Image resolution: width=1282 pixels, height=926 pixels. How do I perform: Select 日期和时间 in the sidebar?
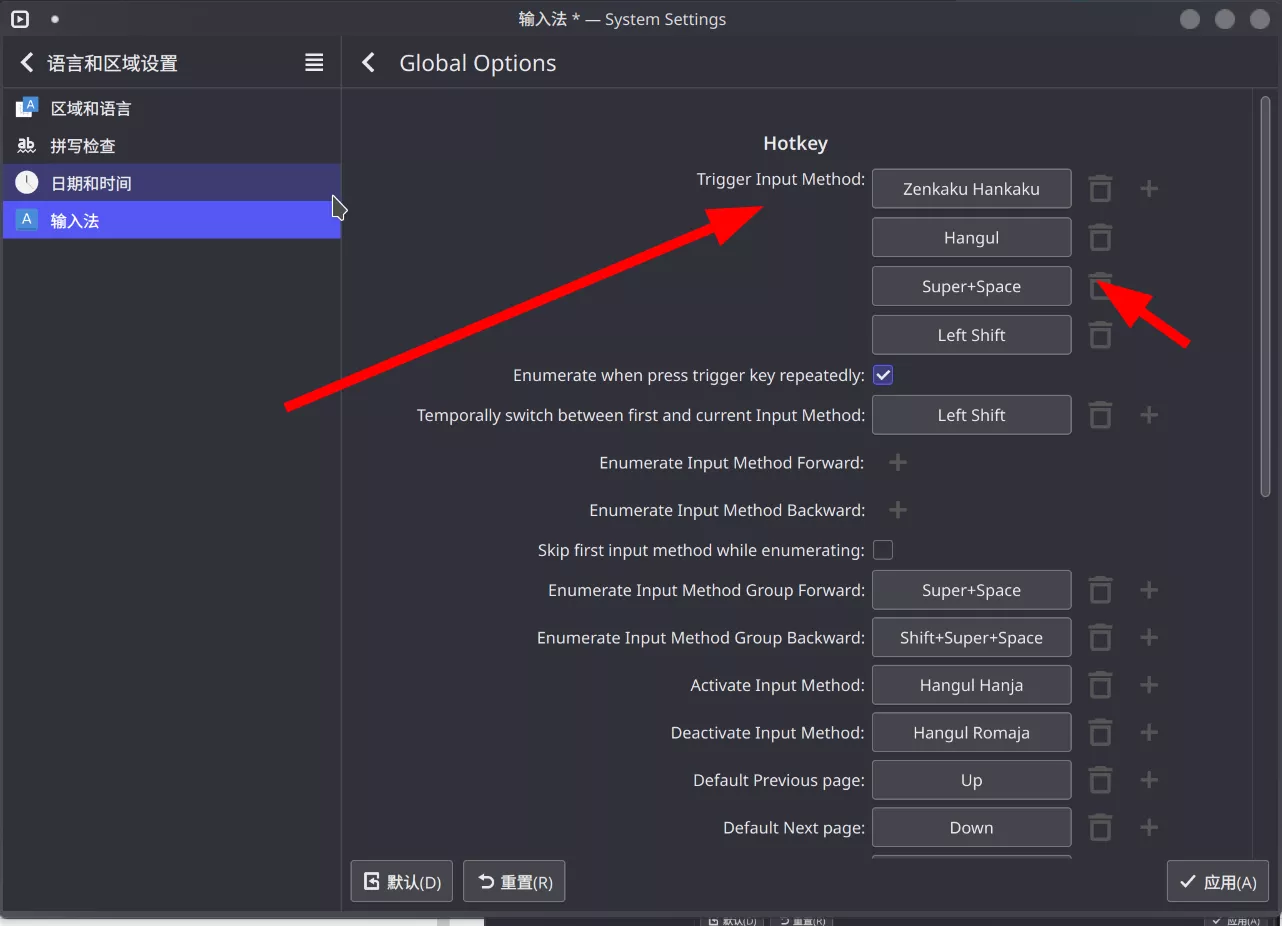coord(91,183)
